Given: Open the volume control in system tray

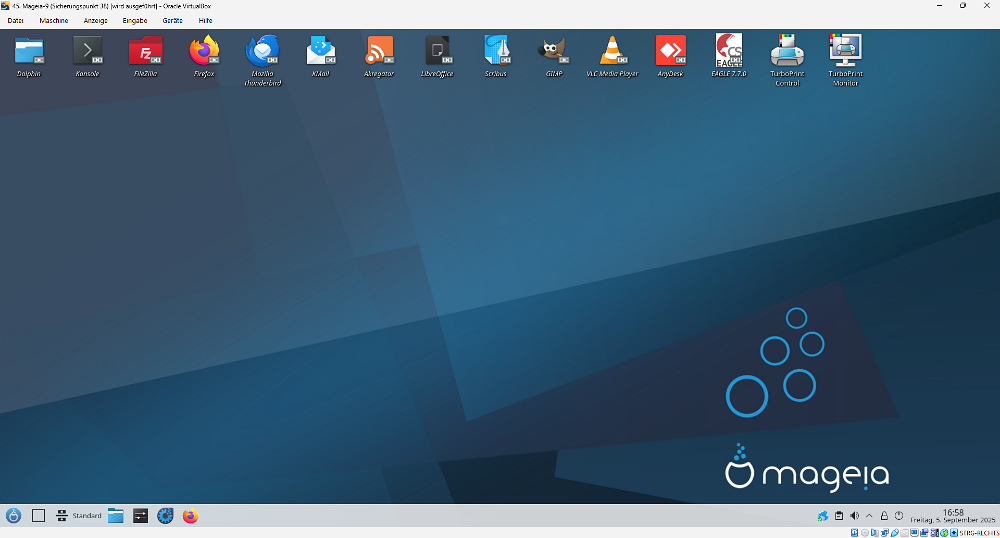Looking at the screenshot, I should pyautogui.click(x=854, y=516).
